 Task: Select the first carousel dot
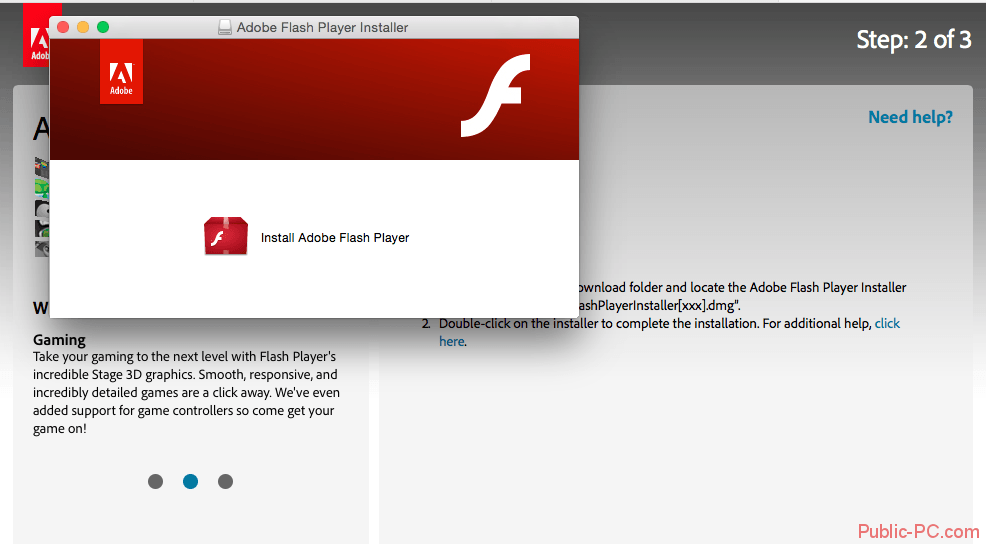coord(155,481)
